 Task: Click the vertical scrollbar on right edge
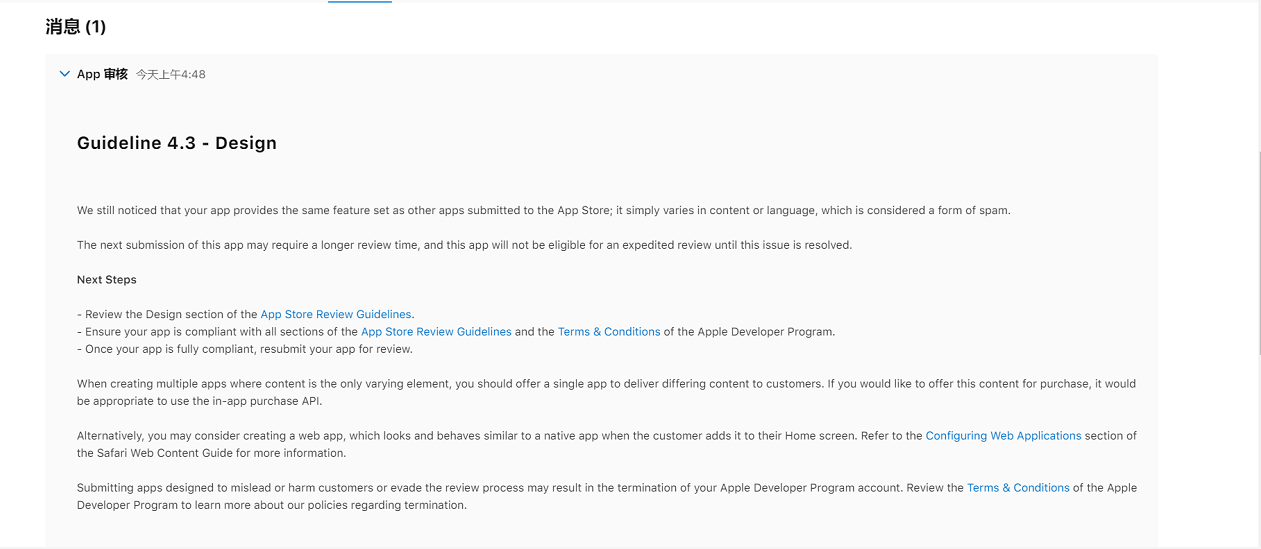coord(1258,250)
